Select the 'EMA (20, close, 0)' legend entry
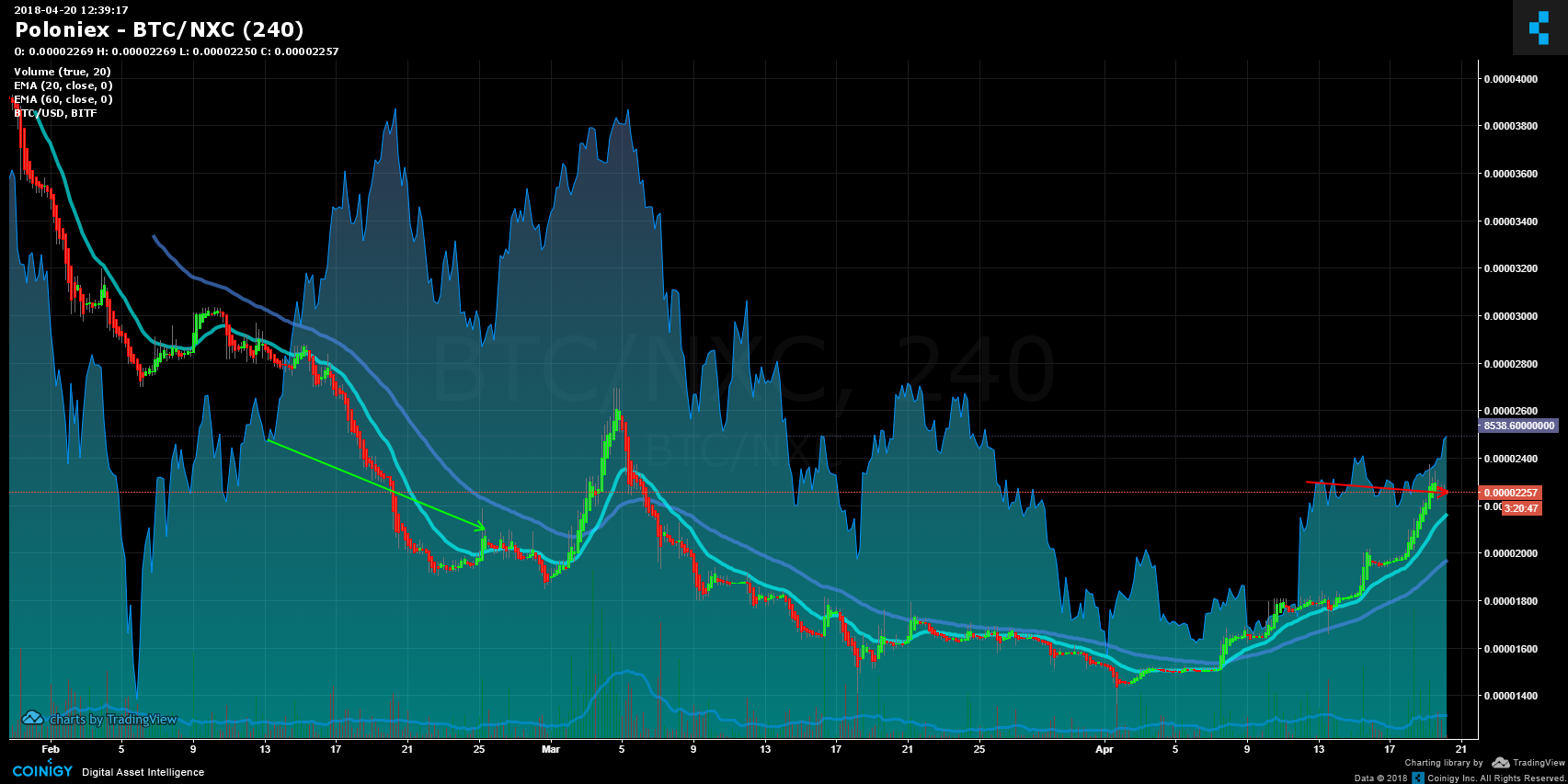This screenshot has width=1568, height=784. pos(63,85)
